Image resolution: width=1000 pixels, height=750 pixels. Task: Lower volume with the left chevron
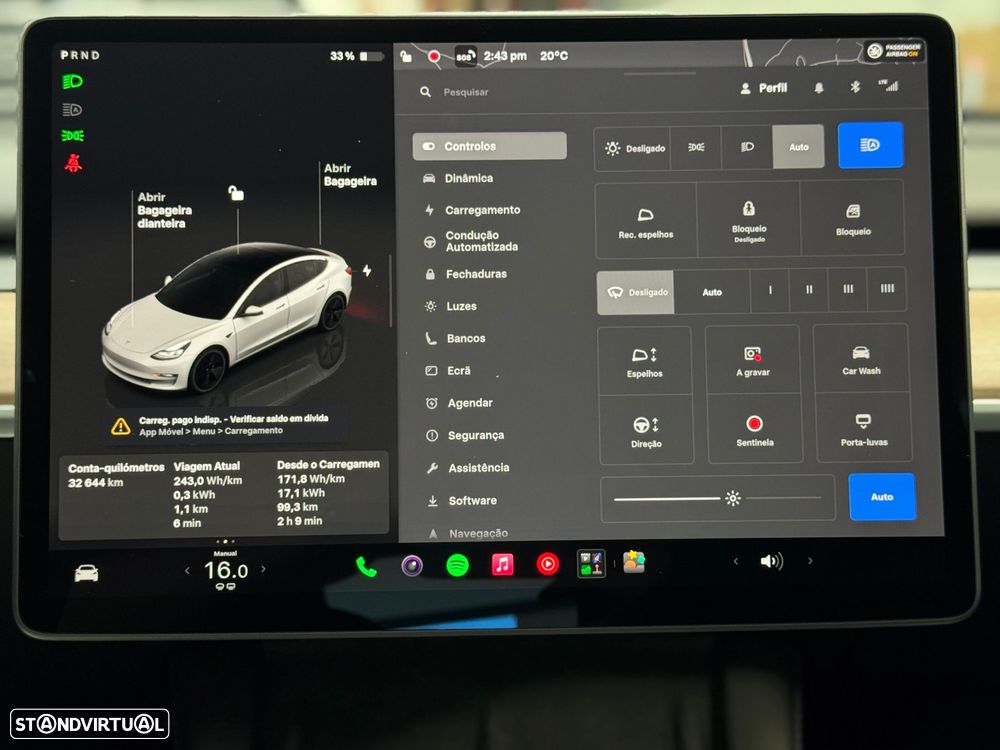click(x=736, y=561)
